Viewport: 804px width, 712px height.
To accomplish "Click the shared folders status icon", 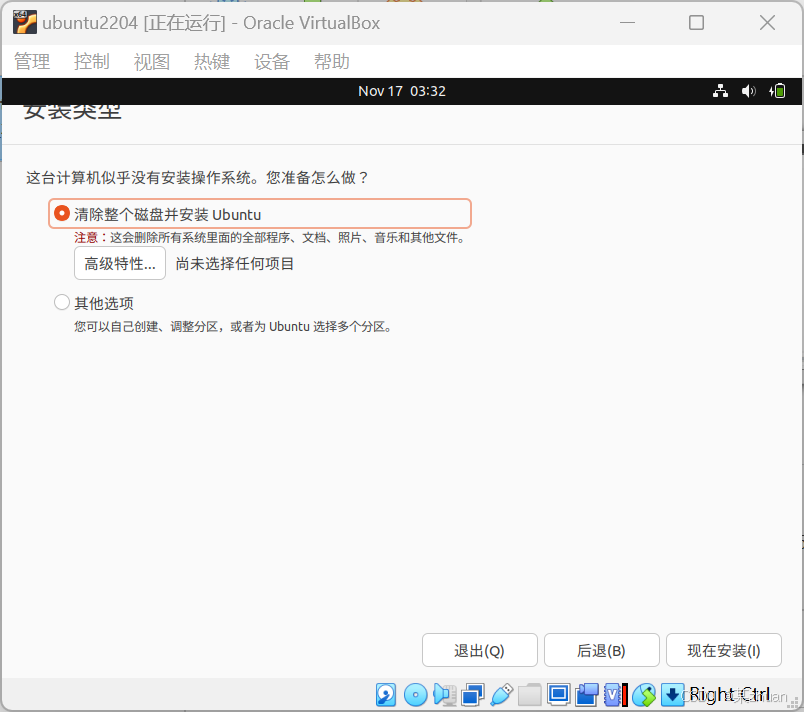I will (530, 695).
